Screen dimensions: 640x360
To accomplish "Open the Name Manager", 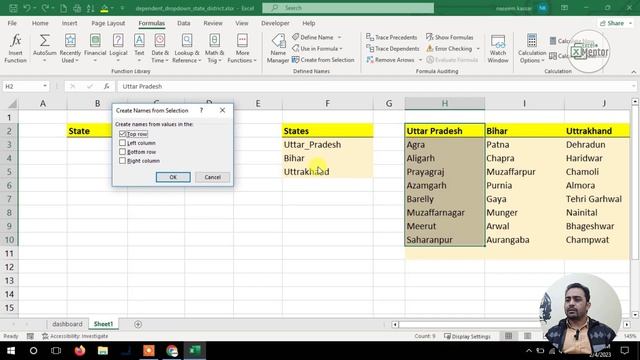I will coord(278,48).
